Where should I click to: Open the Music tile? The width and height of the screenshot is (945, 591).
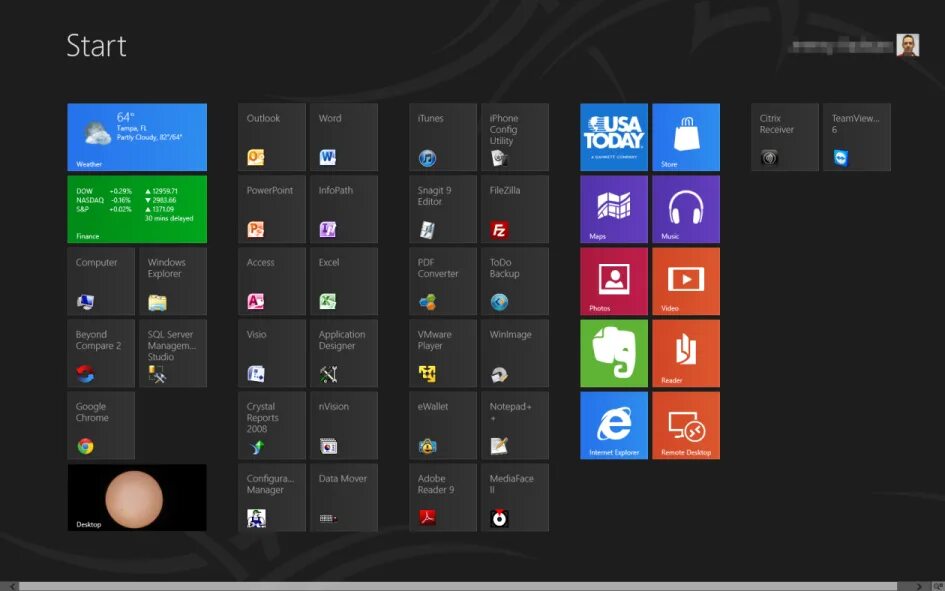tap(686, 209)
